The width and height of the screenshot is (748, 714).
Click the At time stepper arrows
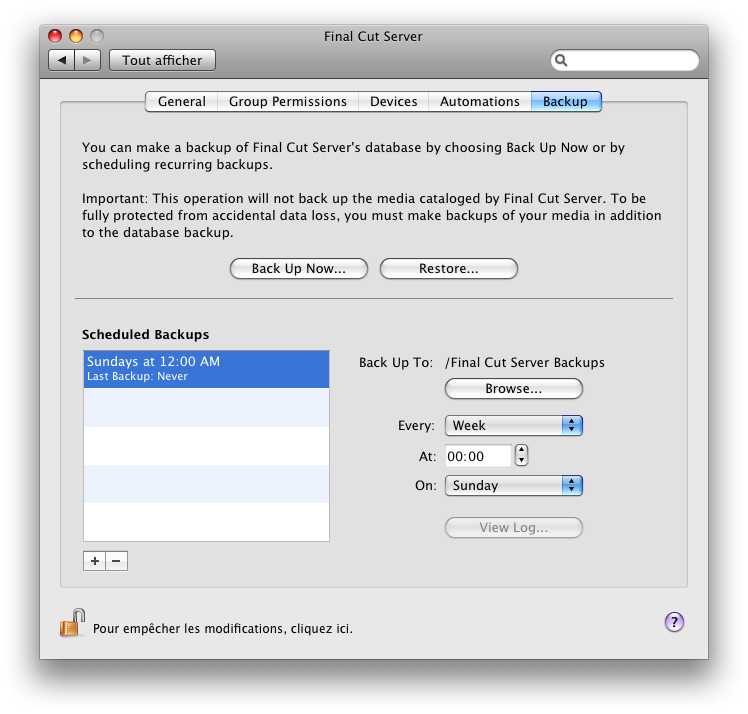(x=521, y=455)
